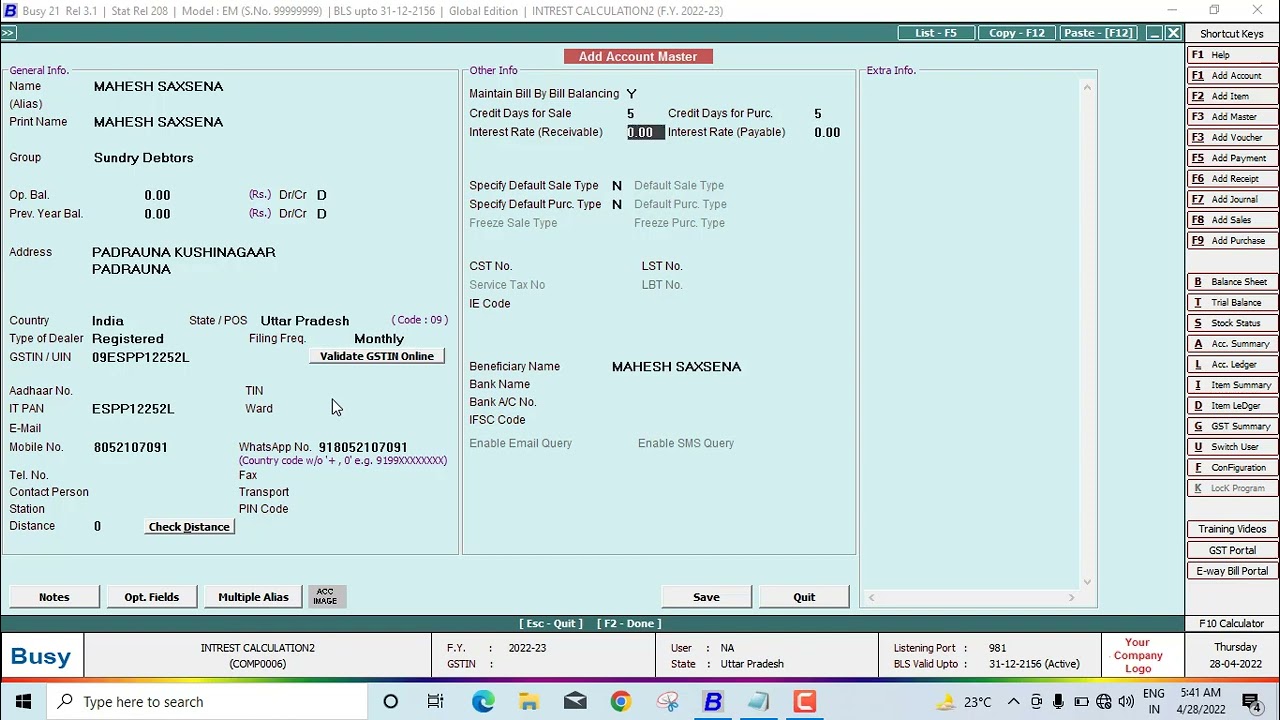
Task: Open F10 Calculator
Action: (1232, 623)
